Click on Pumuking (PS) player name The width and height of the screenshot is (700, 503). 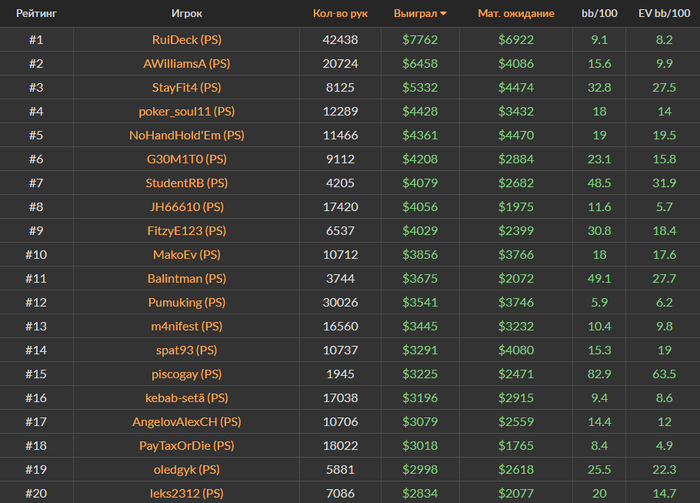pyautogui.click(x=186, y=302)
